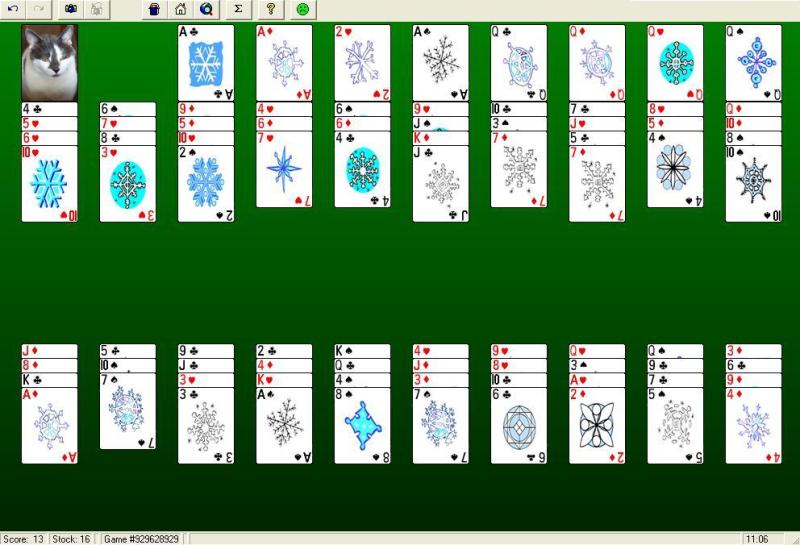
Task: Click the Game number in status bar
Action: click(143, 539)
